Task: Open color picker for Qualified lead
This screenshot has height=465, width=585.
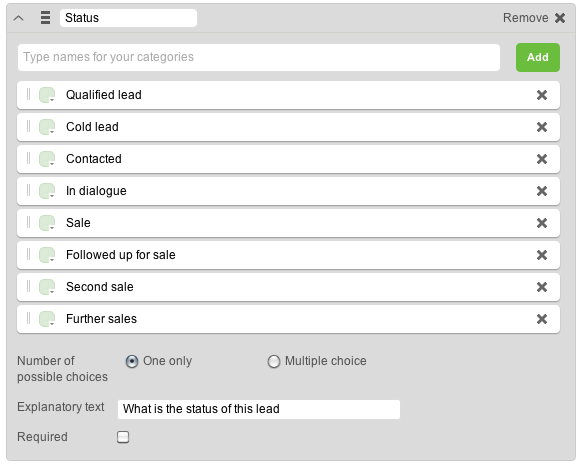Action: click(47, 95)
